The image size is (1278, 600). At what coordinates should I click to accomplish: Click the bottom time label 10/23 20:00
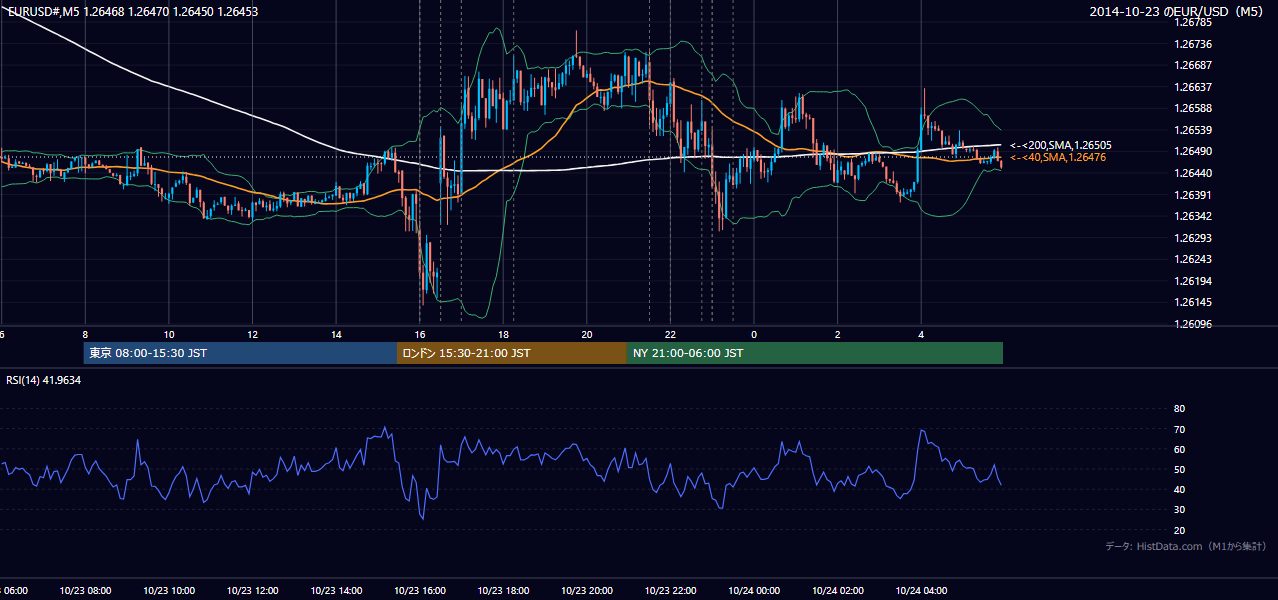point(587,591)
